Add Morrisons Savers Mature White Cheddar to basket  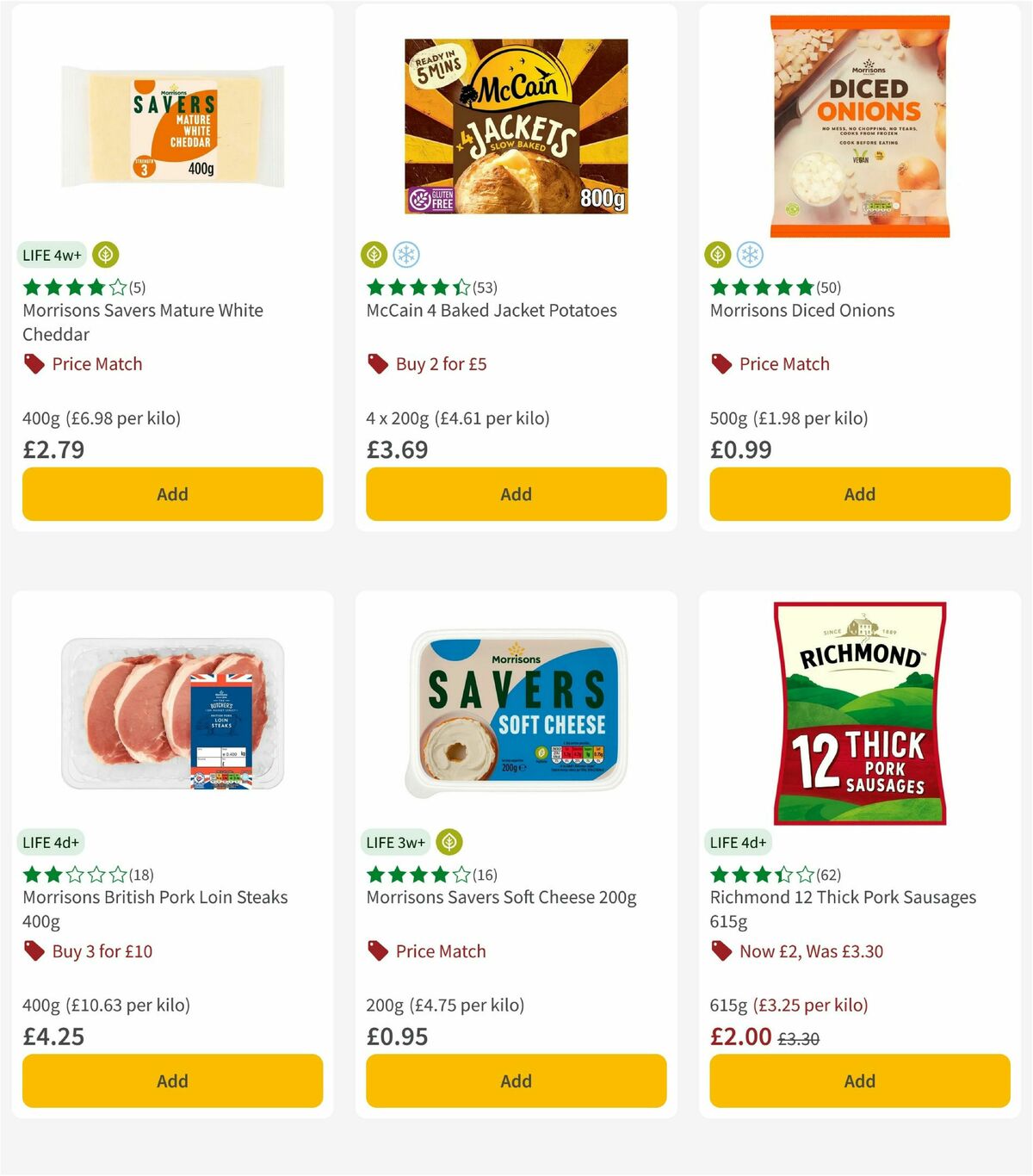172,494
